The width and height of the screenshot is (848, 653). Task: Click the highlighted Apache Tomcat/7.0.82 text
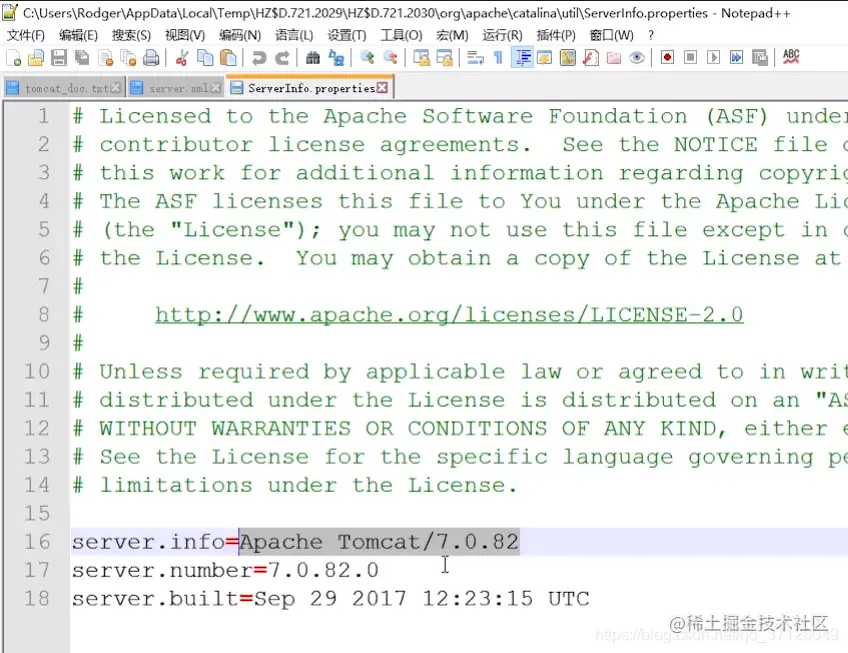(x=379, y=542)
